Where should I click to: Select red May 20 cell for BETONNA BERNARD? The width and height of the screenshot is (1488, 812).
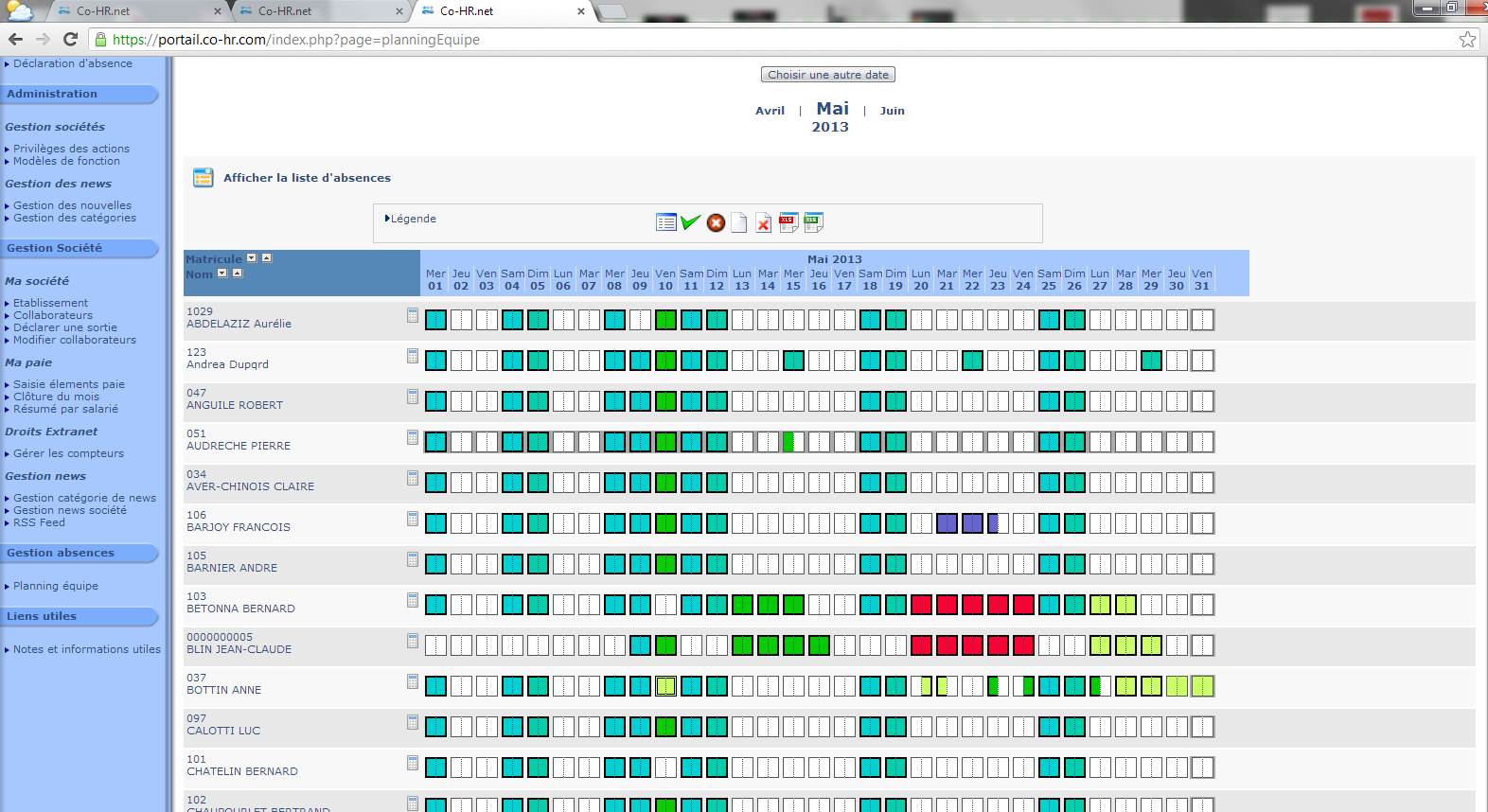pos(921,605)
